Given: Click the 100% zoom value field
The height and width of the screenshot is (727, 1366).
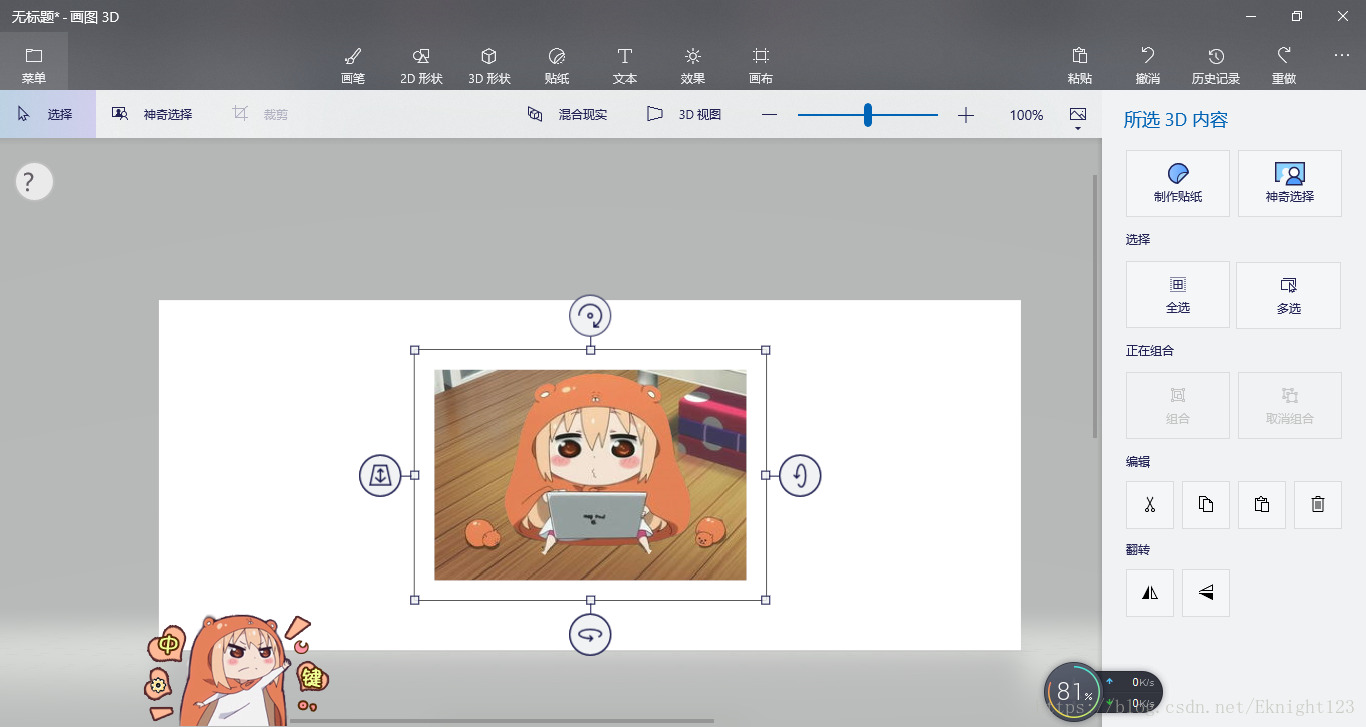Looking at the screenshot, I should pos(1026,115).
